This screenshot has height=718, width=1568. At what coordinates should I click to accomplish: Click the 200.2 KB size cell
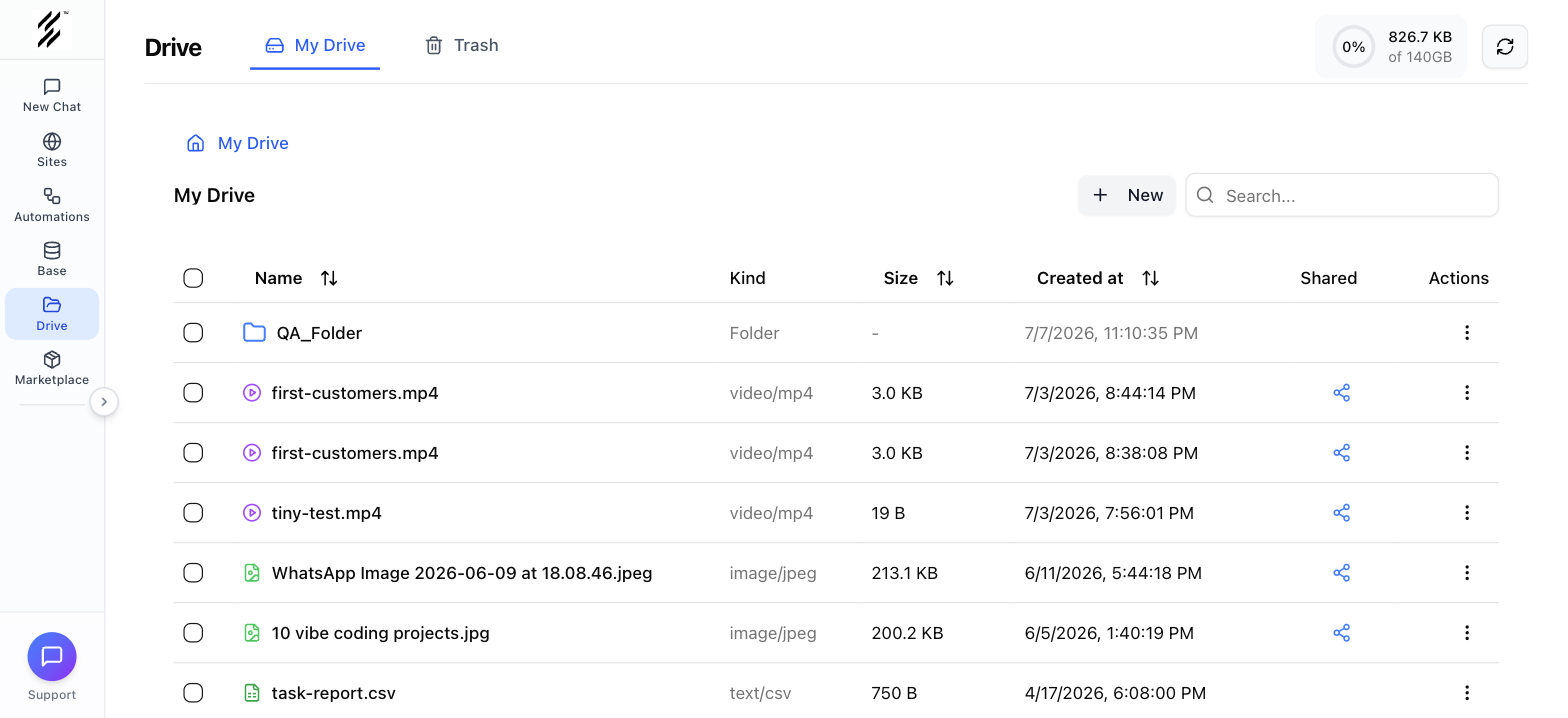coord(908,633)
